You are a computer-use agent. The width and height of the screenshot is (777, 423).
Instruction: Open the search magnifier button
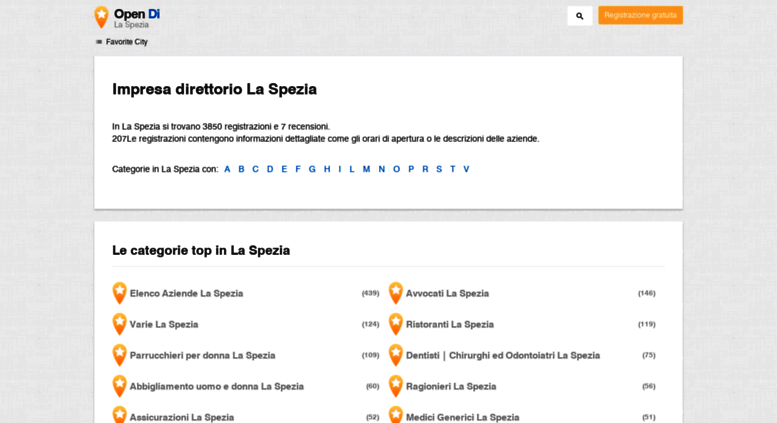coord(579,16)
